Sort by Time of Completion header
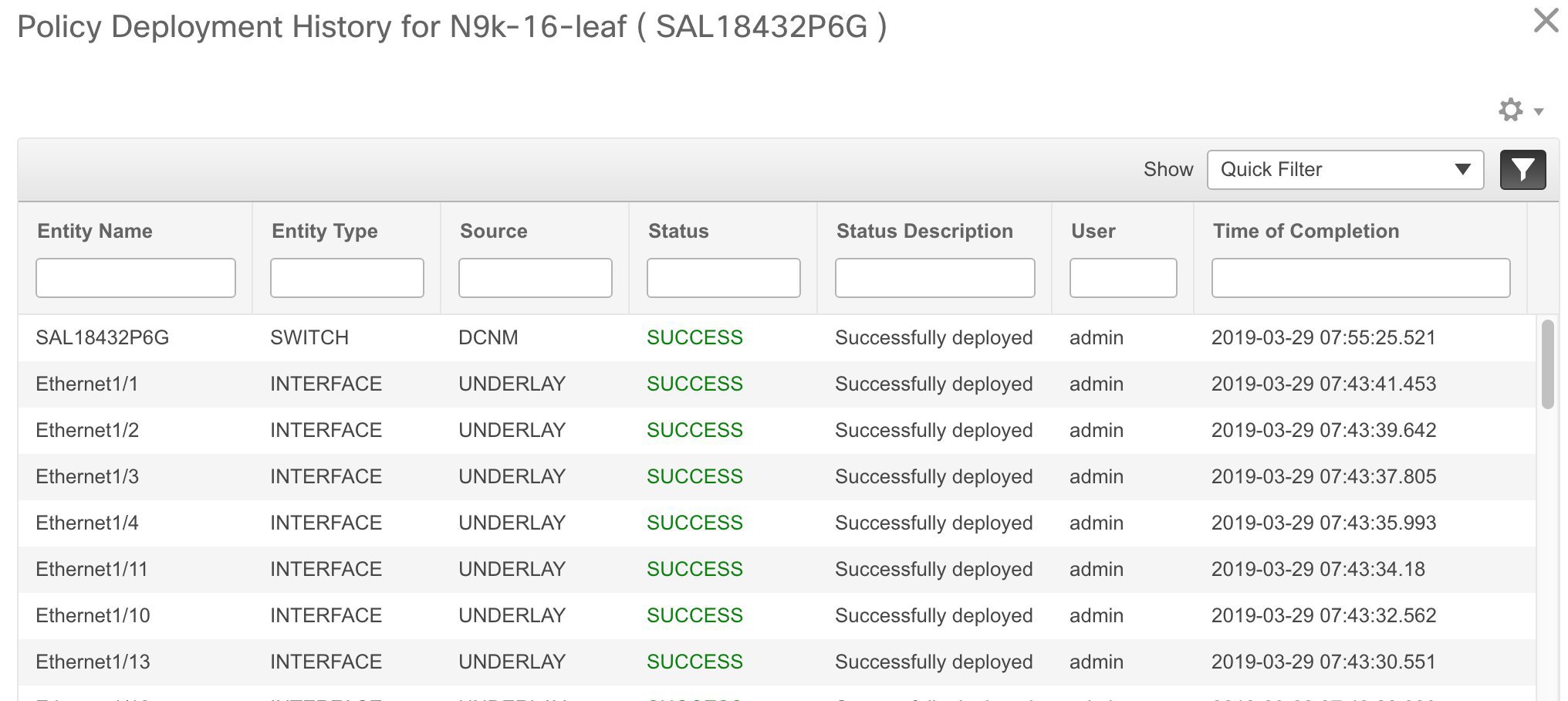This screenshot has width=1568, height=701. pyautogui.click(x=1306, y=231)
